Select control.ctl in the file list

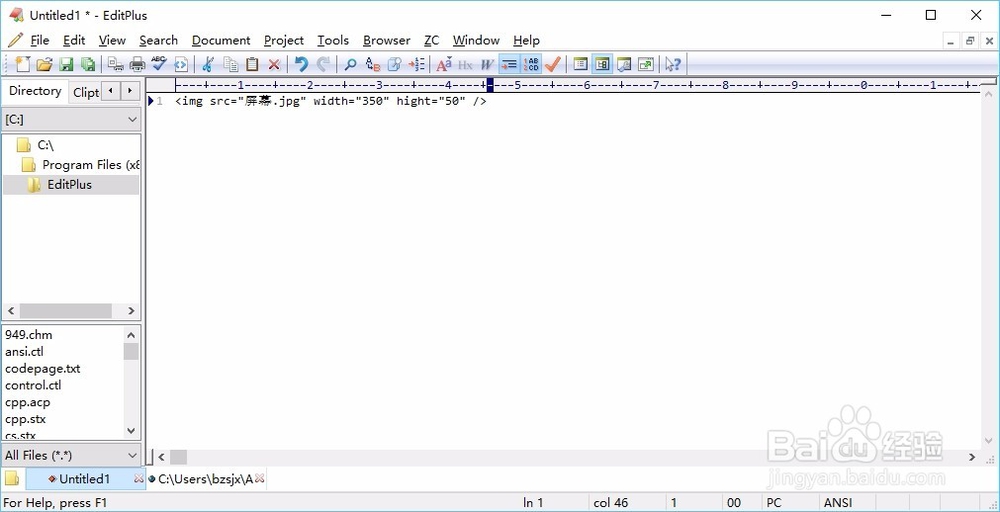(x=33, y=385)
